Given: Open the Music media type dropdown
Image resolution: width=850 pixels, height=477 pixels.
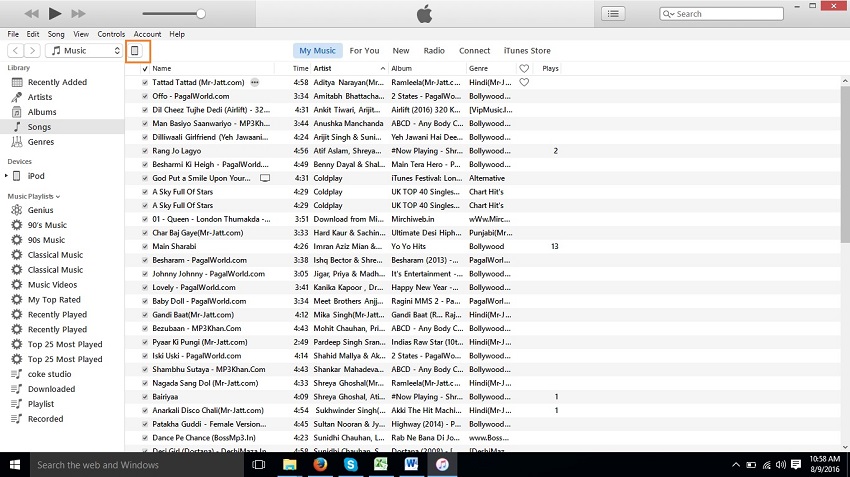Looking at the screenshot, I should pyautogui.click(x=85, y=50).
